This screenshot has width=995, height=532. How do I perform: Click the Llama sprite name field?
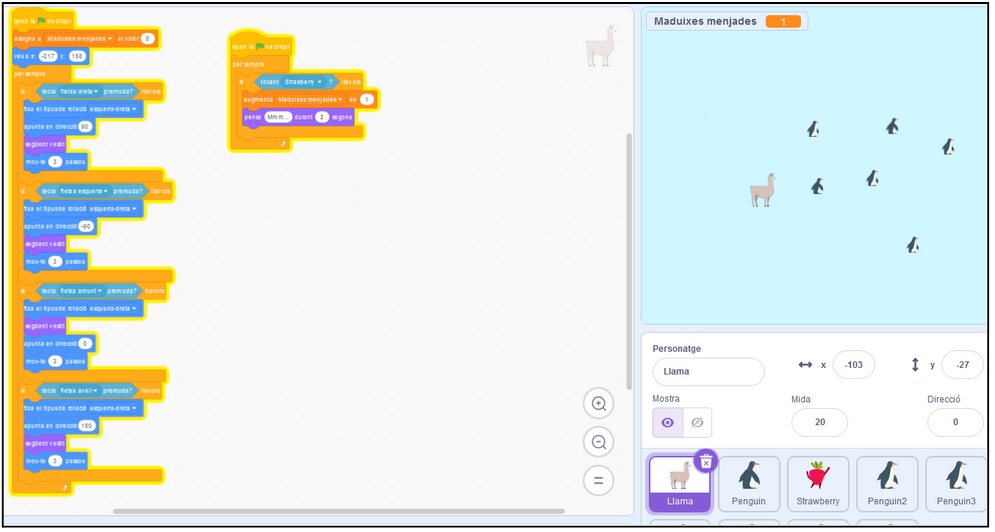(x=708, y=372)
